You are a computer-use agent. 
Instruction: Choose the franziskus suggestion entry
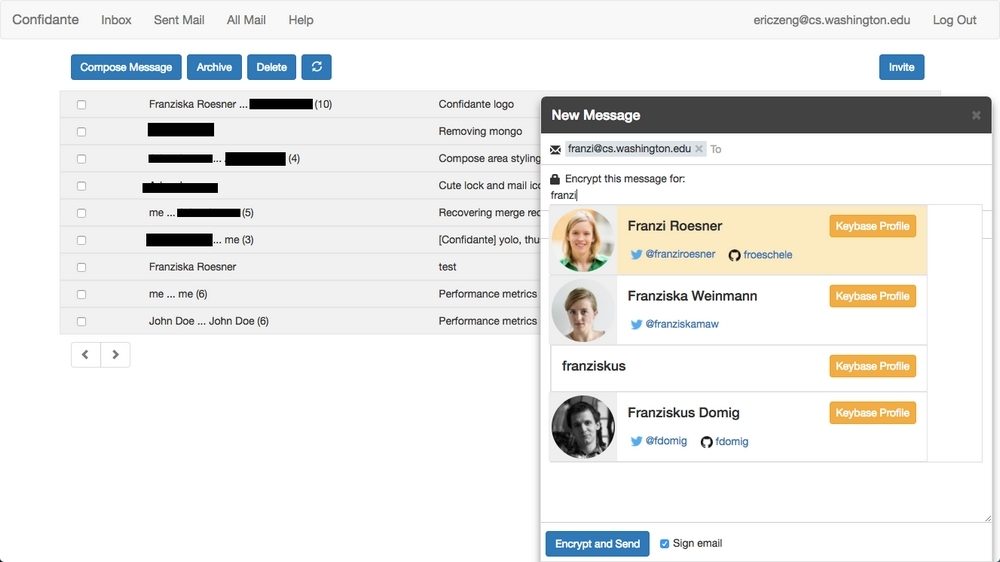pyautogui.click(x=690, y=366)
